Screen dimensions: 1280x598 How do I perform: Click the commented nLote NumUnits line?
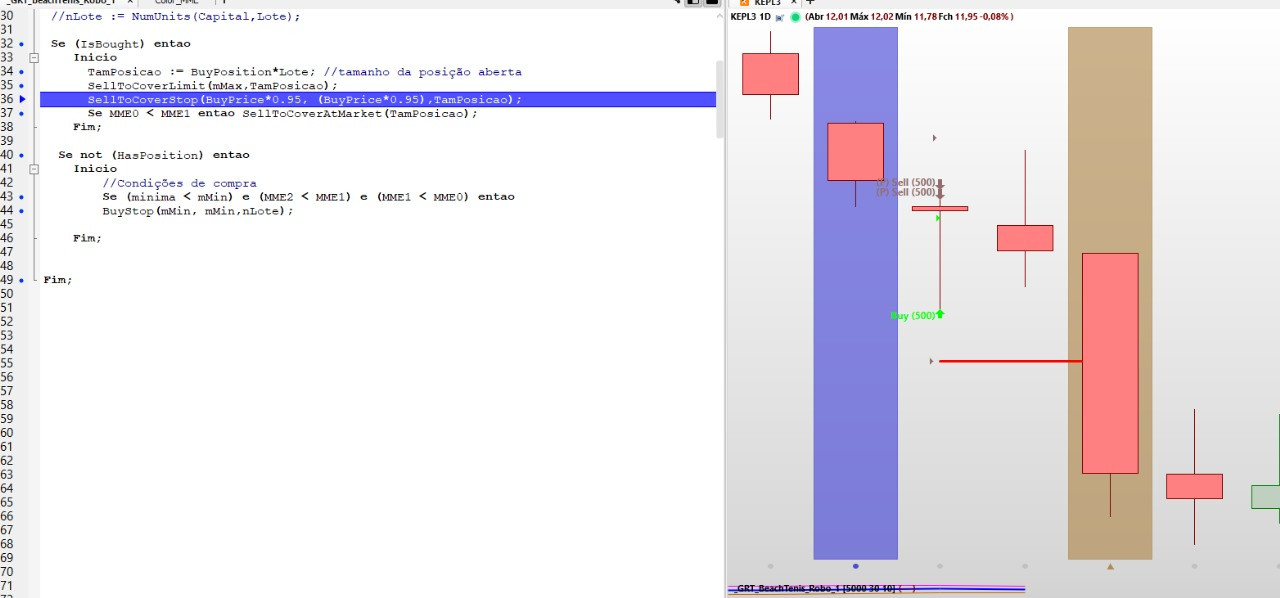click(175, 16)
